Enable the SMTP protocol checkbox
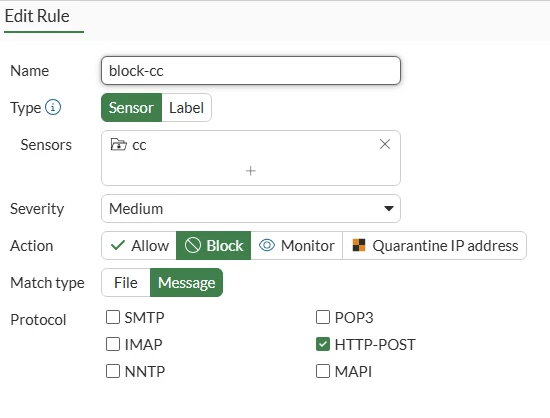Screen dimensions: 550x418 [113, 317]
